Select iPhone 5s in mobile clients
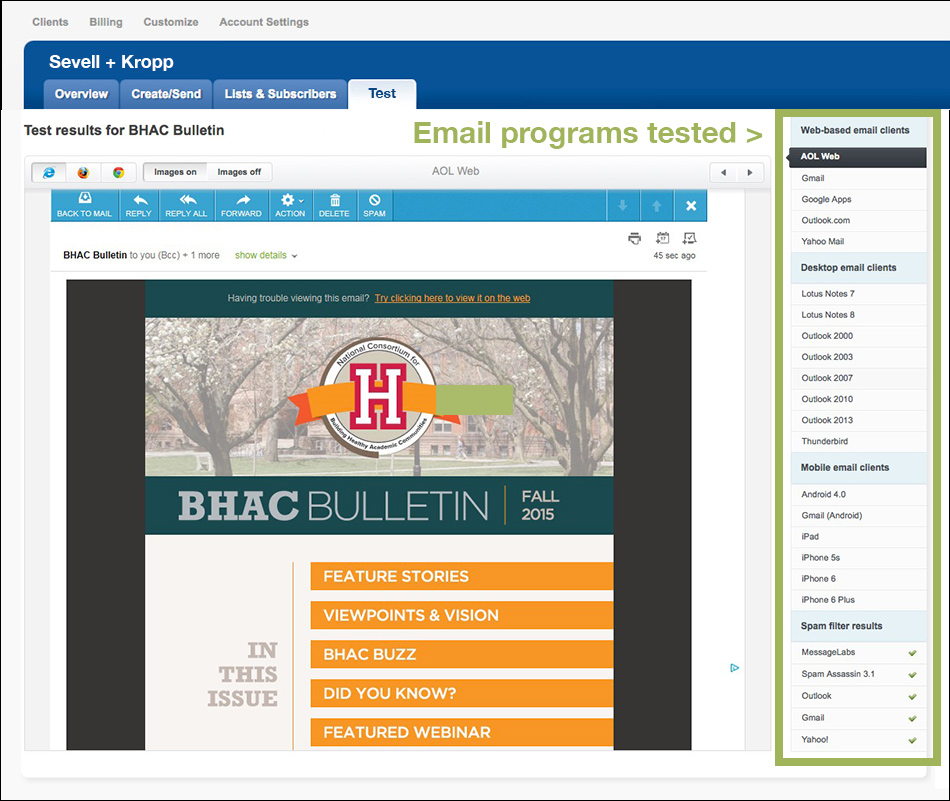This screenshot has width=950, height=801. [859, 558]
